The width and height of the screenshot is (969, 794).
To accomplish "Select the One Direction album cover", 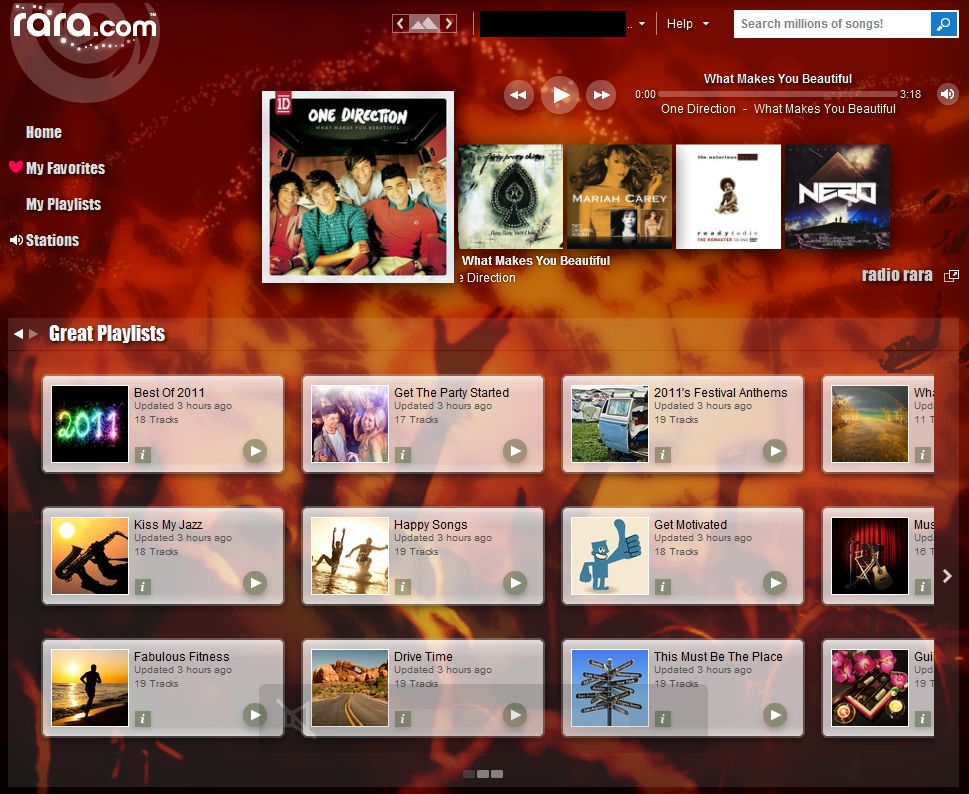I will (x=358, y=187).
